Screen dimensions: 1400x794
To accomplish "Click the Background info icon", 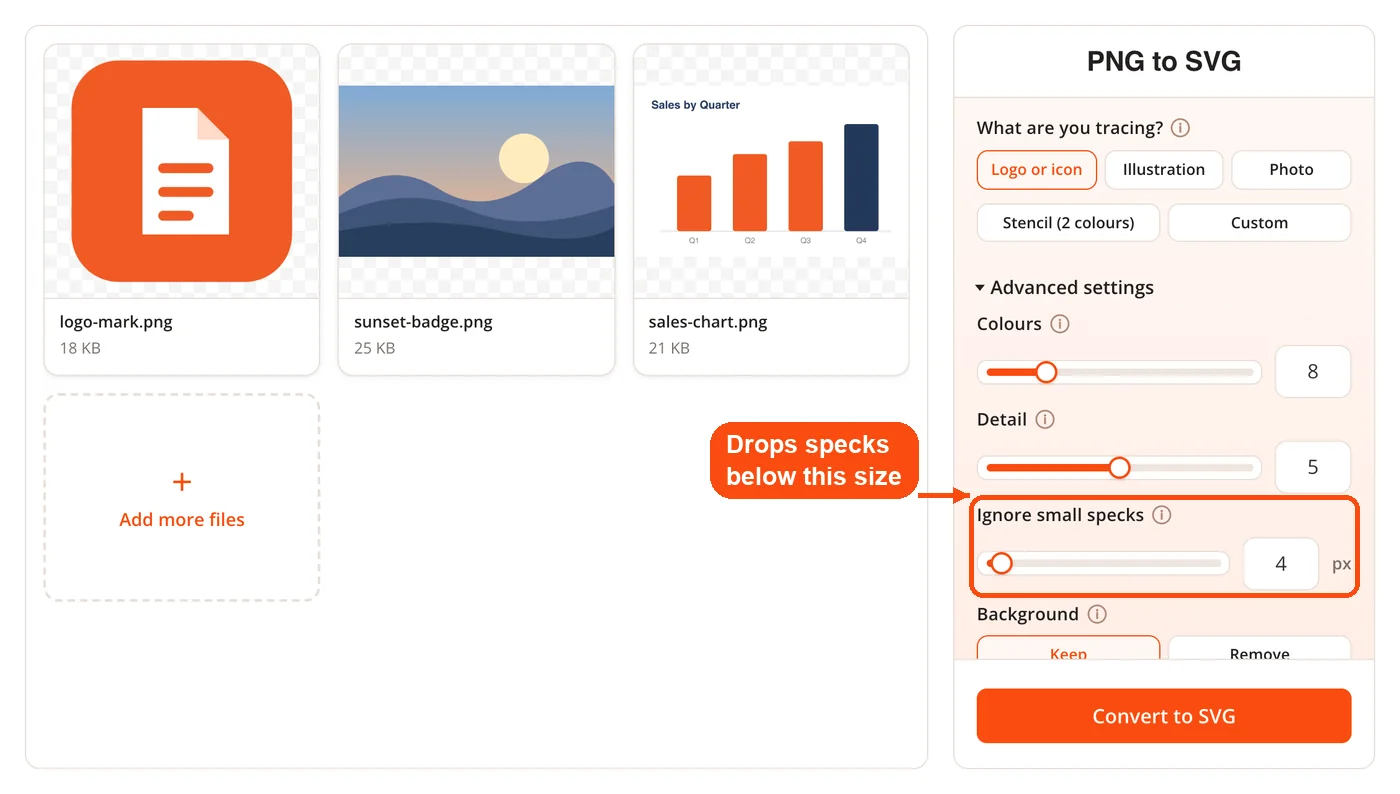I will click(x=1097, y=614).
